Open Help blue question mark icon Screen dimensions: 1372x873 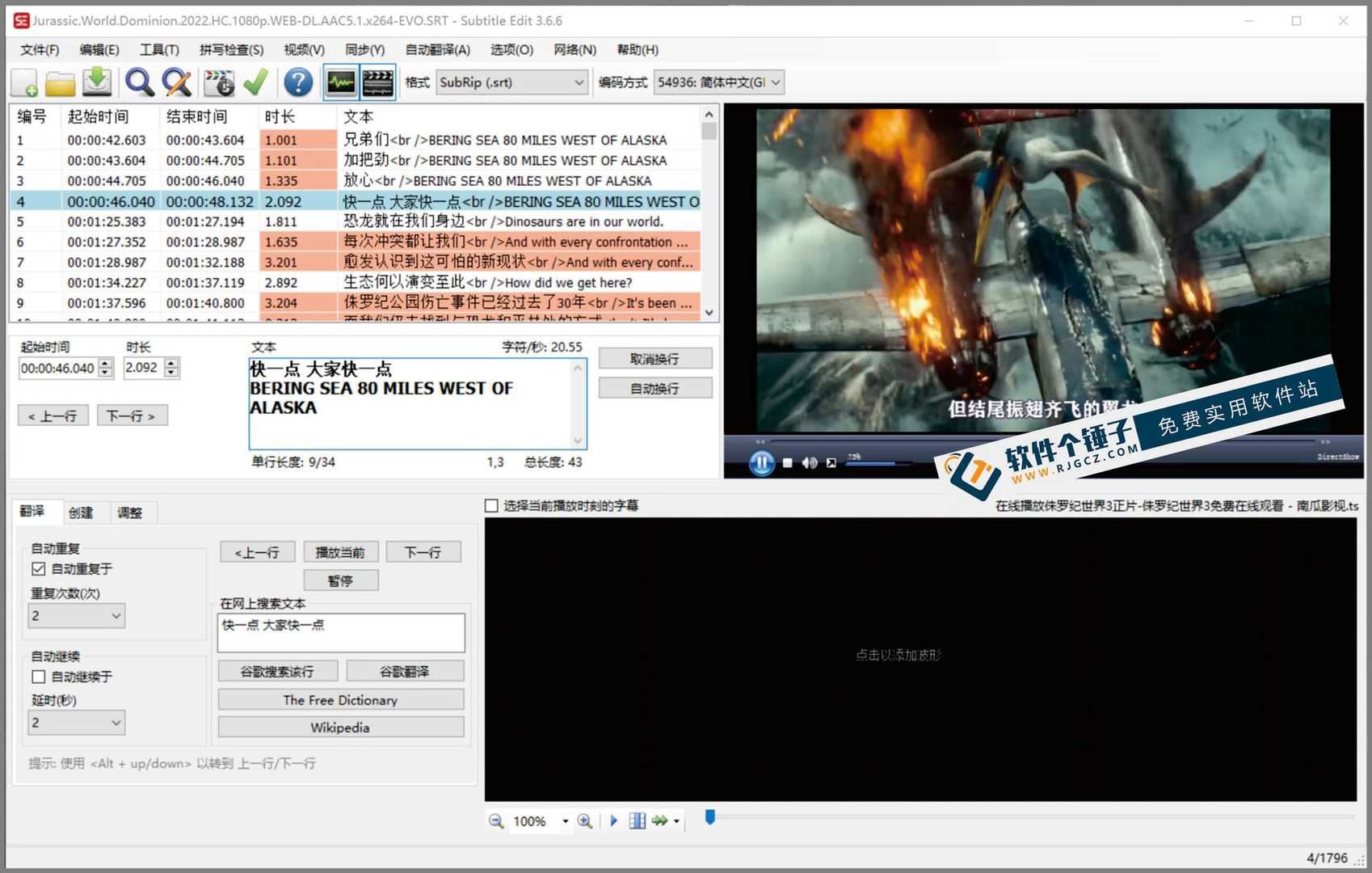[298, 82]
